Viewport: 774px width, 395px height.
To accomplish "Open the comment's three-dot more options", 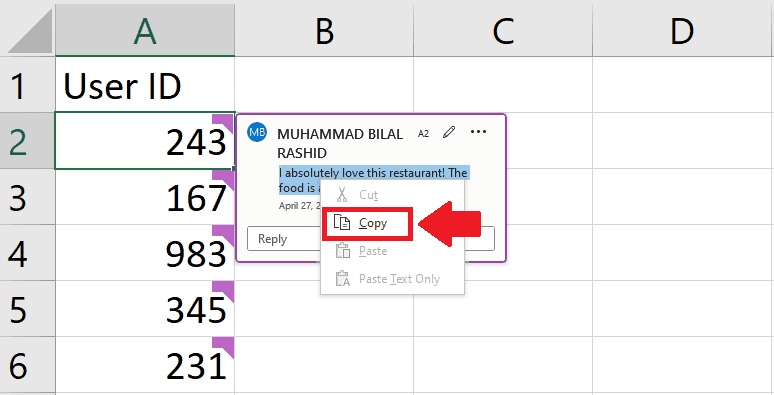I will [478, 132].
